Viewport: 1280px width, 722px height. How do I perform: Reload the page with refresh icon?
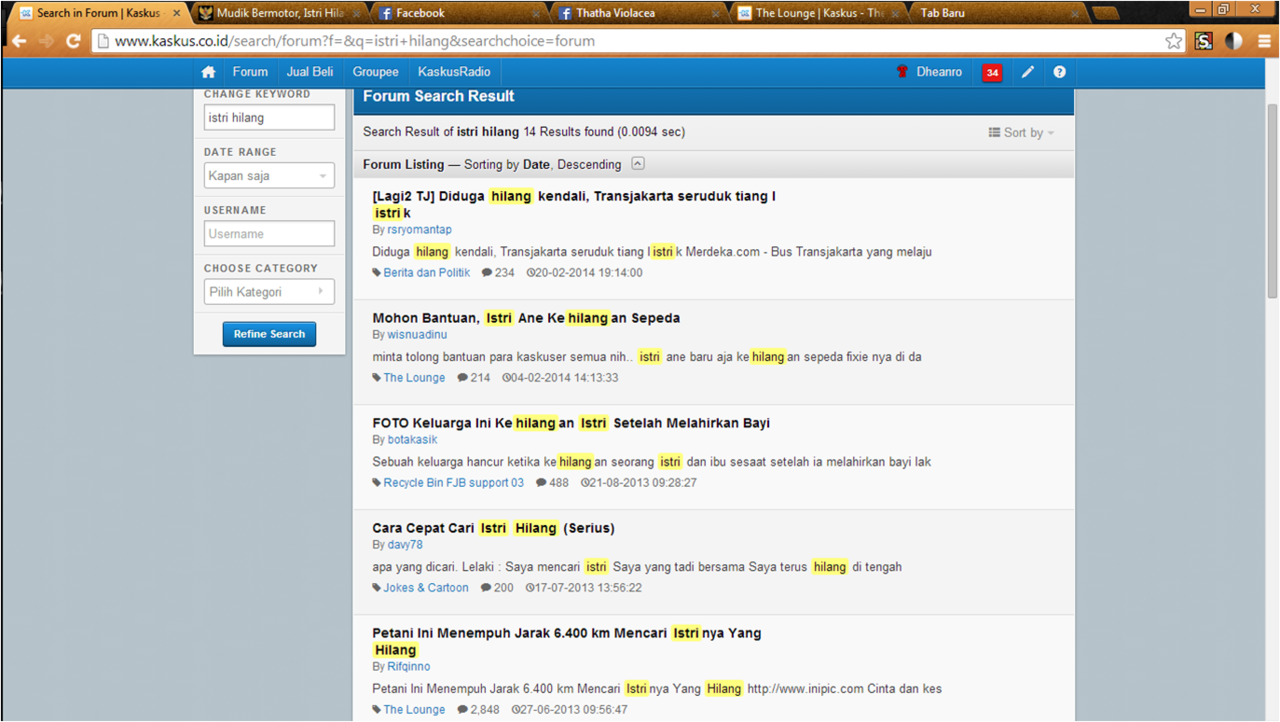73,41
